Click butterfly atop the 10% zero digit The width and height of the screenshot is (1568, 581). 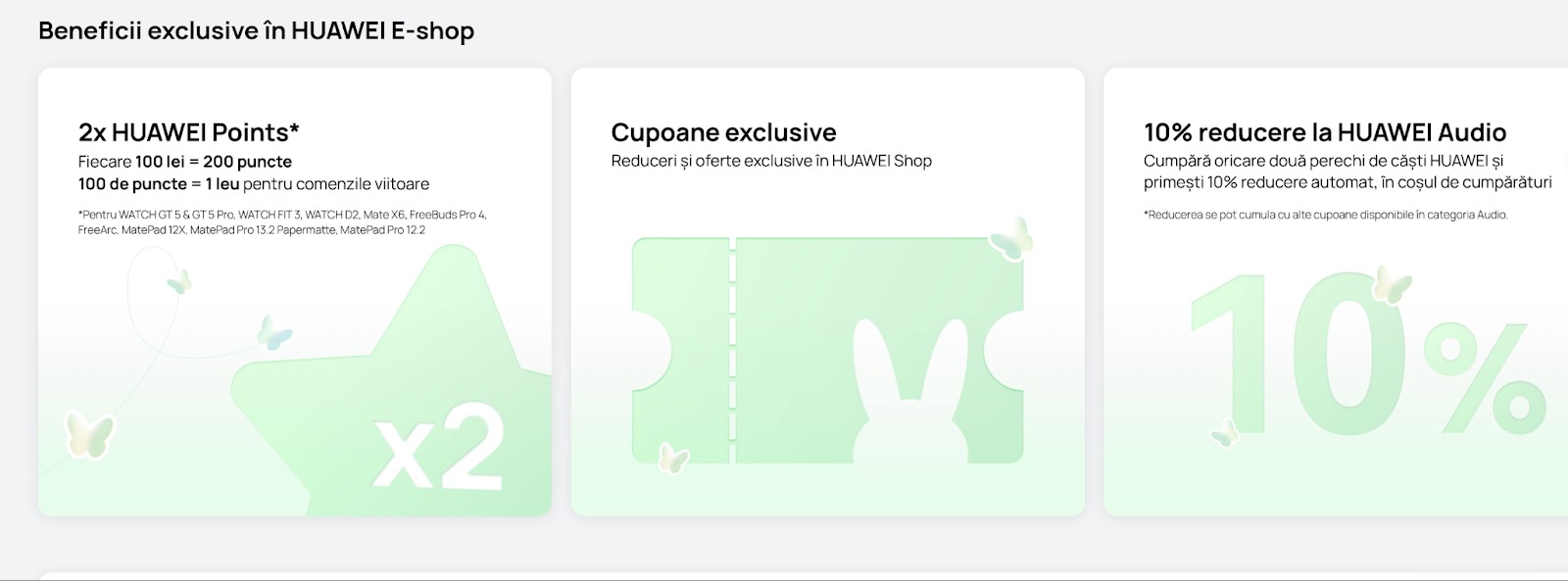[x=1391, y=285]
